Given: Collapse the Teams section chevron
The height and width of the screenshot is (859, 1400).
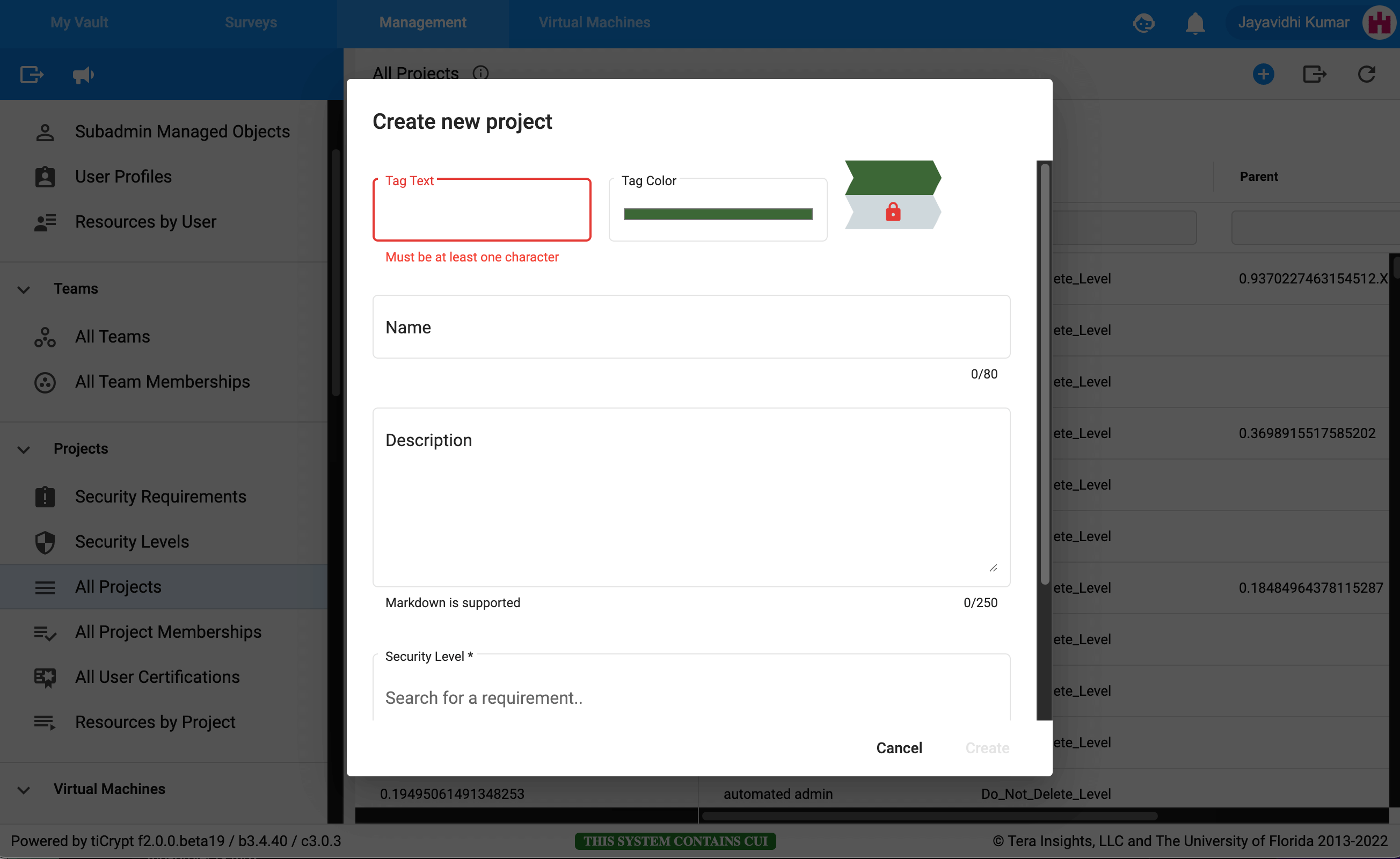Looking at the screenshot, I should [24, 289].
